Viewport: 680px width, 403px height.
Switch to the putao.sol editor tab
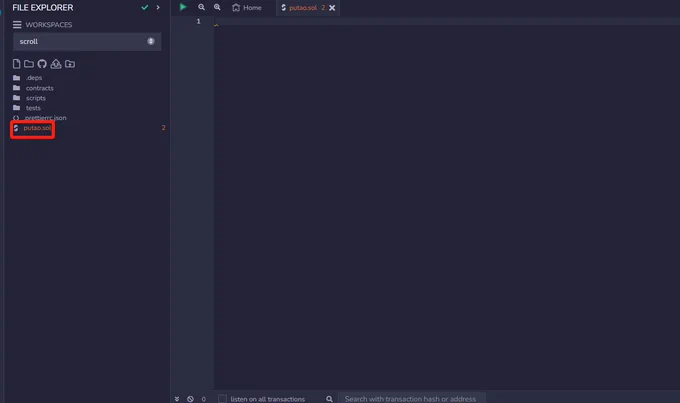coord(303,8)
